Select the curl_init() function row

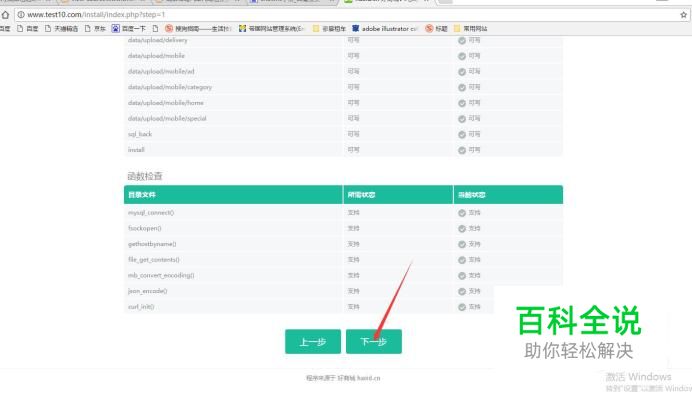tap(343, 307)
